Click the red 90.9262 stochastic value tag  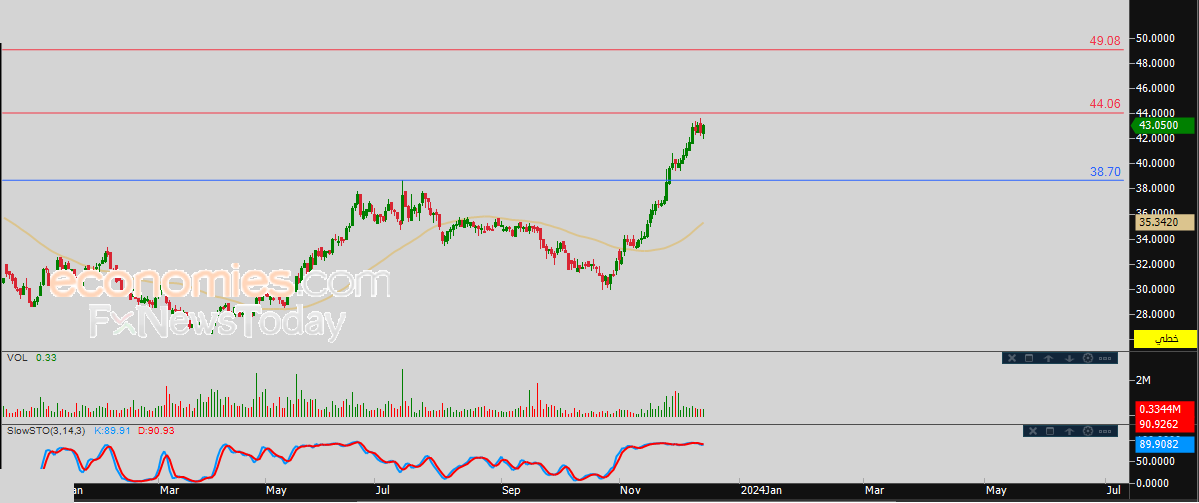pos(1165,423)
